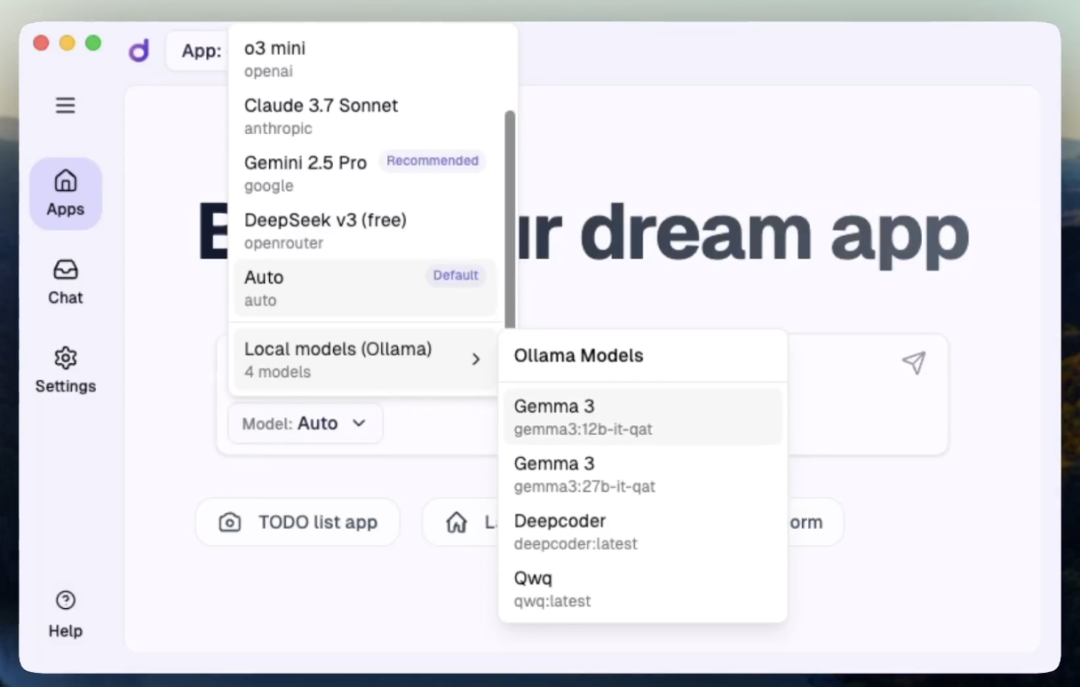Select Claude 3.7 Sonnet model
This screenshot has height=687, width=1080.
365,116
